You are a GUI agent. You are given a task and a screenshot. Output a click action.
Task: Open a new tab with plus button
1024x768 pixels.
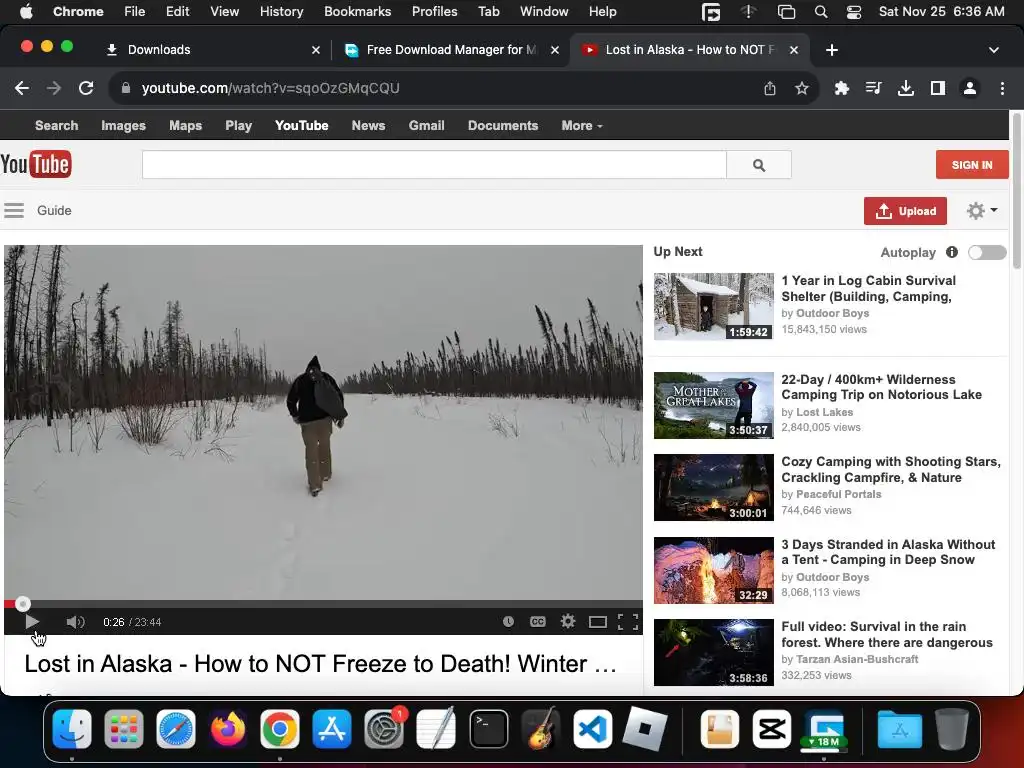pyautogui.click(x=831, y=50)
